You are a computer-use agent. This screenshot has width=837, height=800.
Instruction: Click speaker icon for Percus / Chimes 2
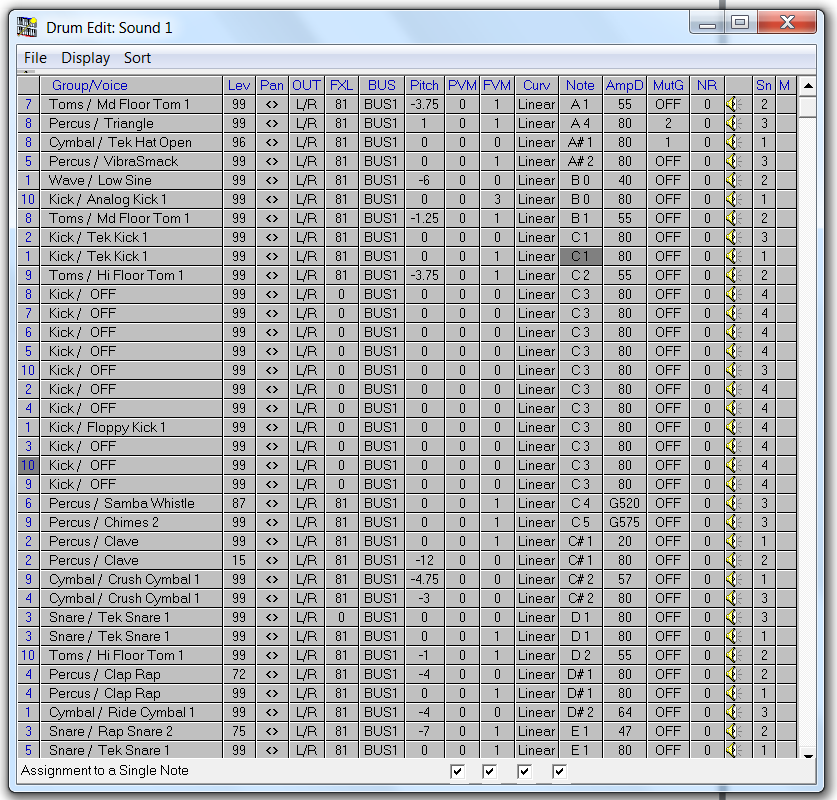(734, 522)
